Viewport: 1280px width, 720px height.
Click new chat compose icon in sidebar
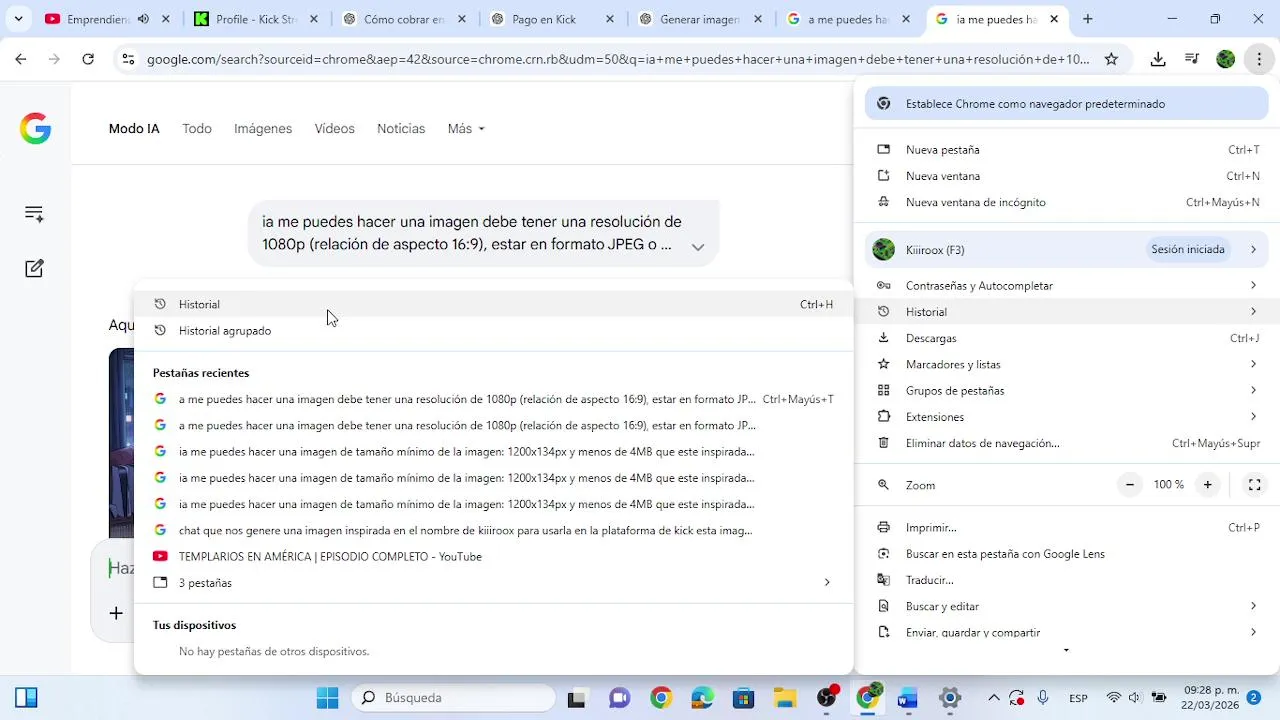34,268
